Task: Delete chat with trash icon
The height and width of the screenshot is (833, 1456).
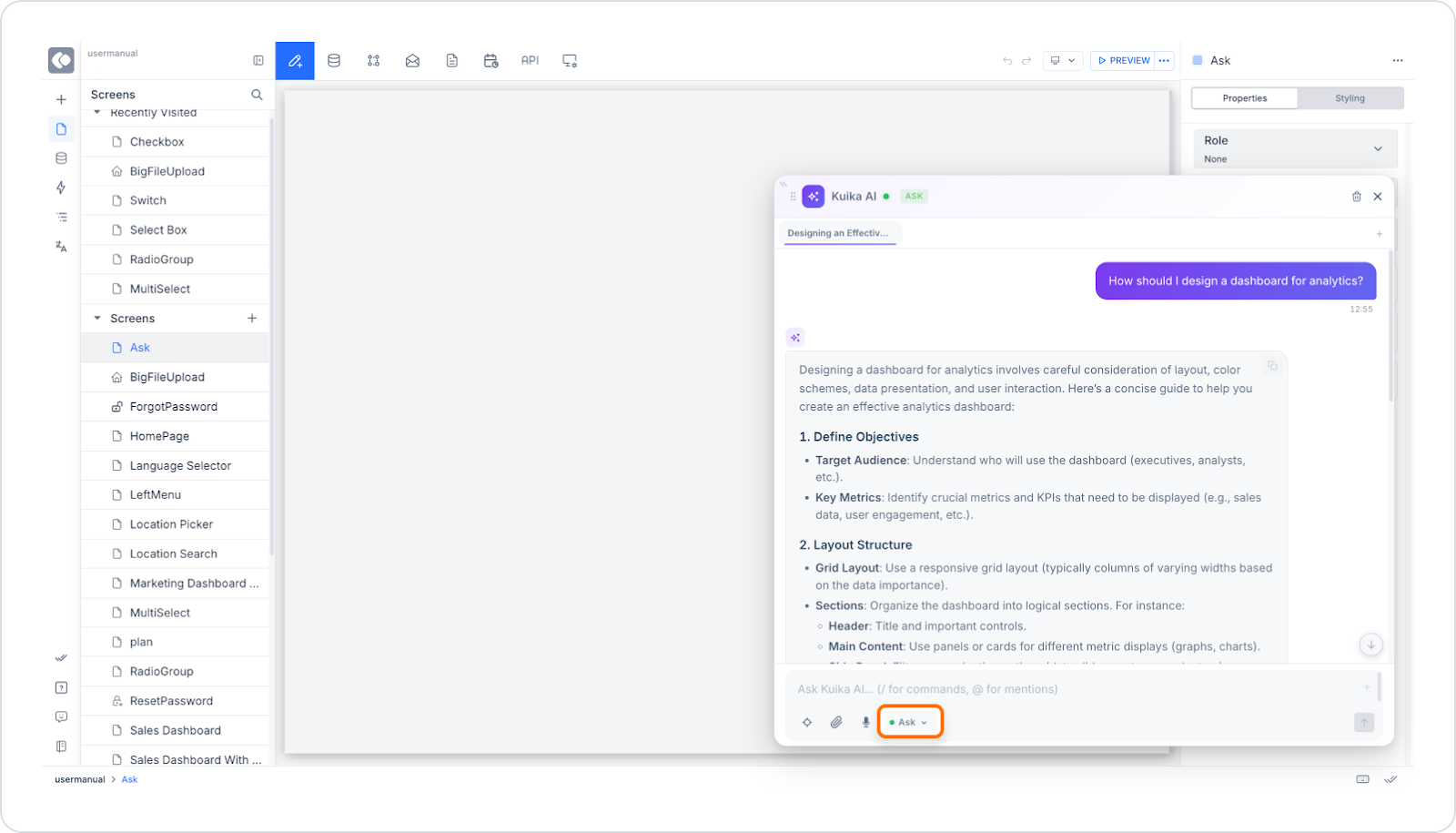Action: click(1356, 197)
